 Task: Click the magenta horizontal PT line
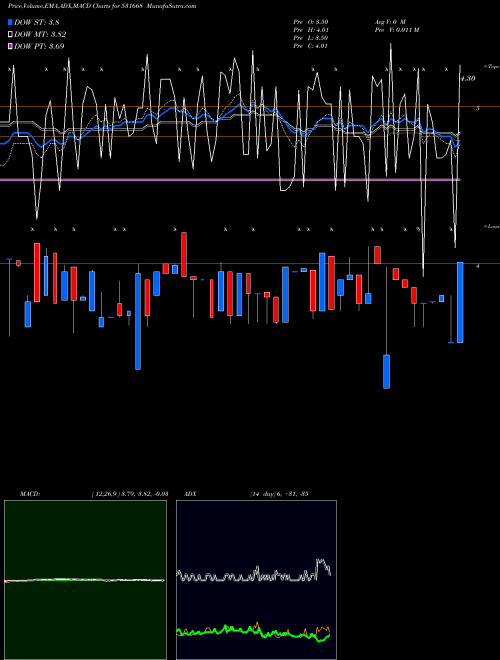point(230,180)
